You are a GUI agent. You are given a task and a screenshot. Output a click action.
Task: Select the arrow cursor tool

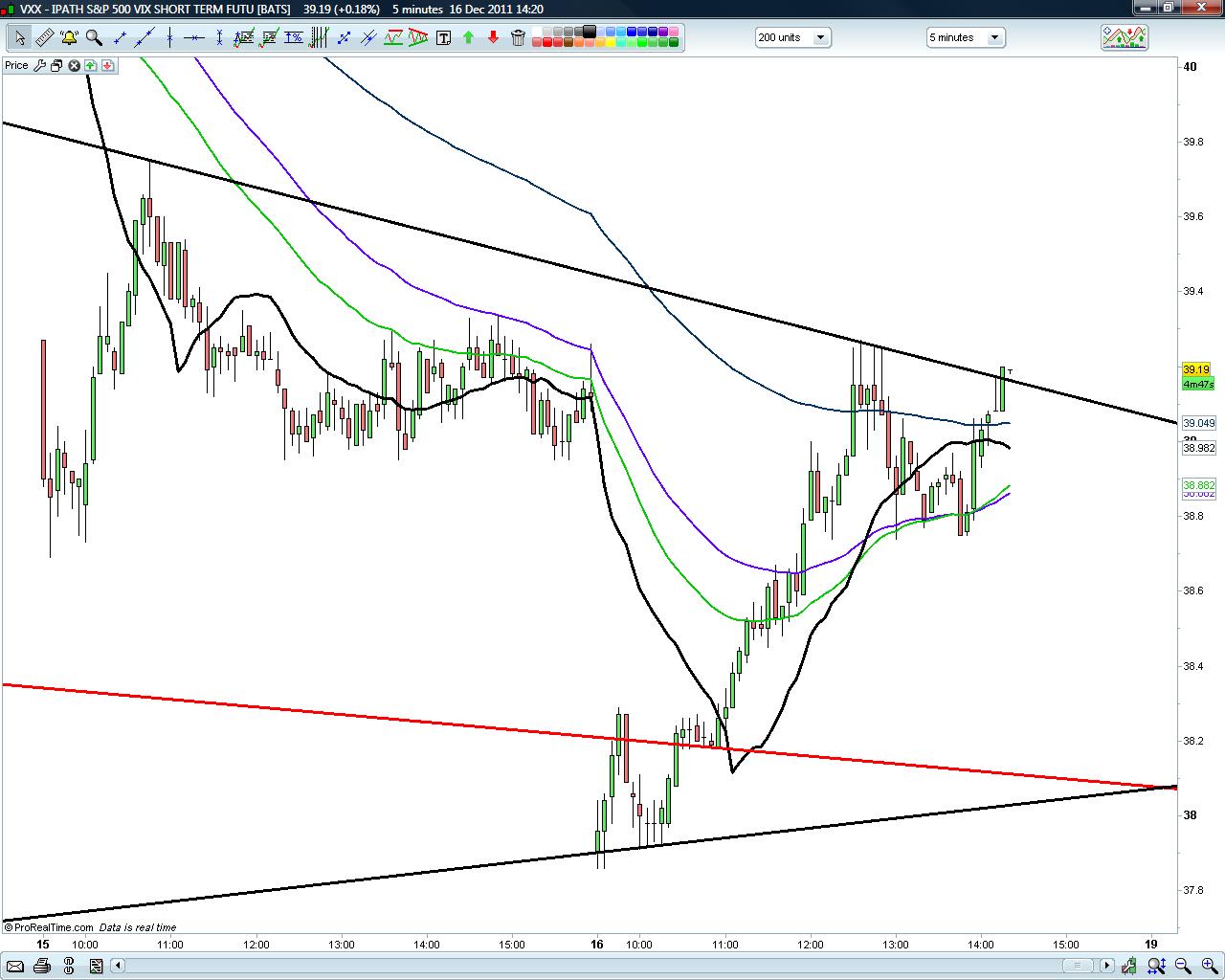coord(20,38)
